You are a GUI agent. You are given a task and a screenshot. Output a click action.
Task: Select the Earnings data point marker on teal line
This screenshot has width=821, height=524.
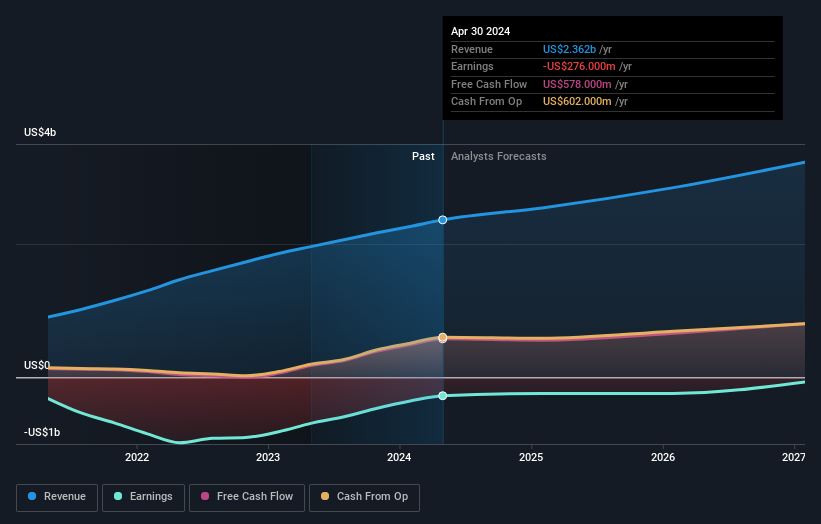click(443, 396)
